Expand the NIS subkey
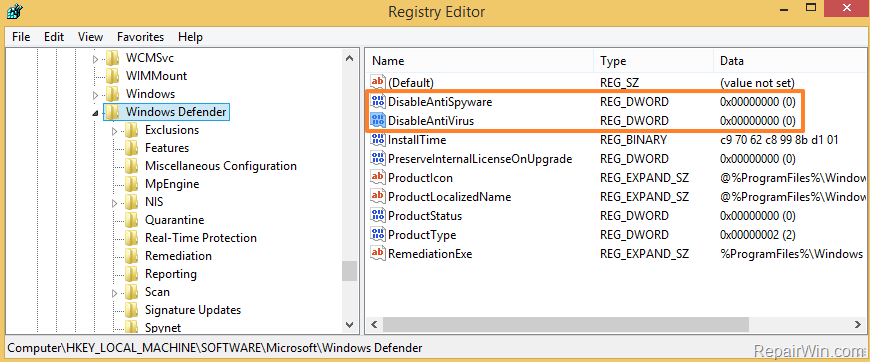Screen dimensions: 870x362 (114, 203)
